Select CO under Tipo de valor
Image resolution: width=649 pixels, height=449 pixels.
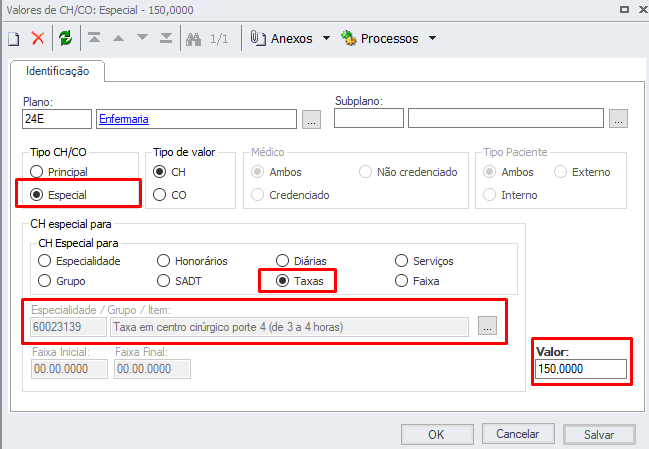[x=160, y=194]
